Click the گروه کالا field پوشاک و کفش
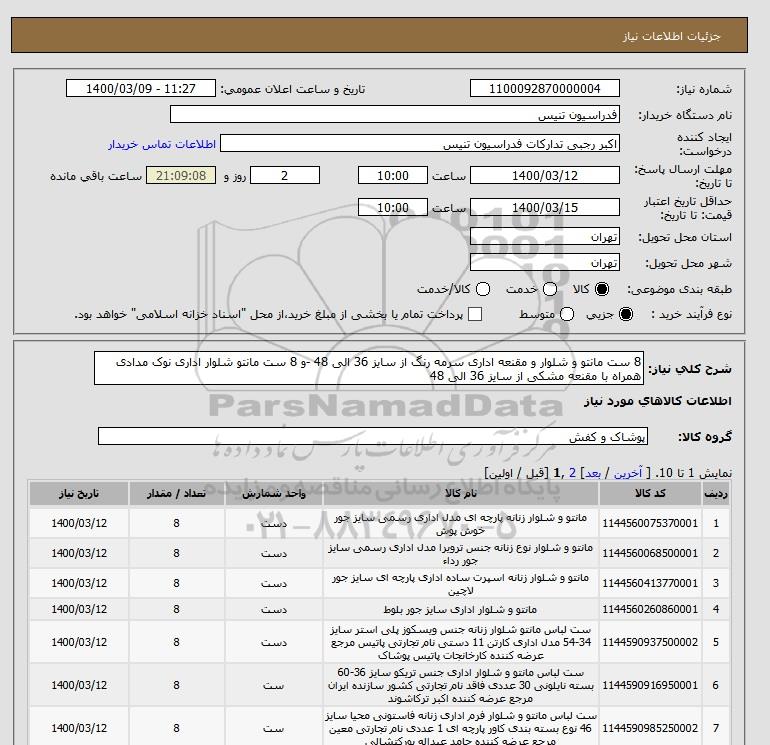 pyautogui.click(x=373, y=436)
